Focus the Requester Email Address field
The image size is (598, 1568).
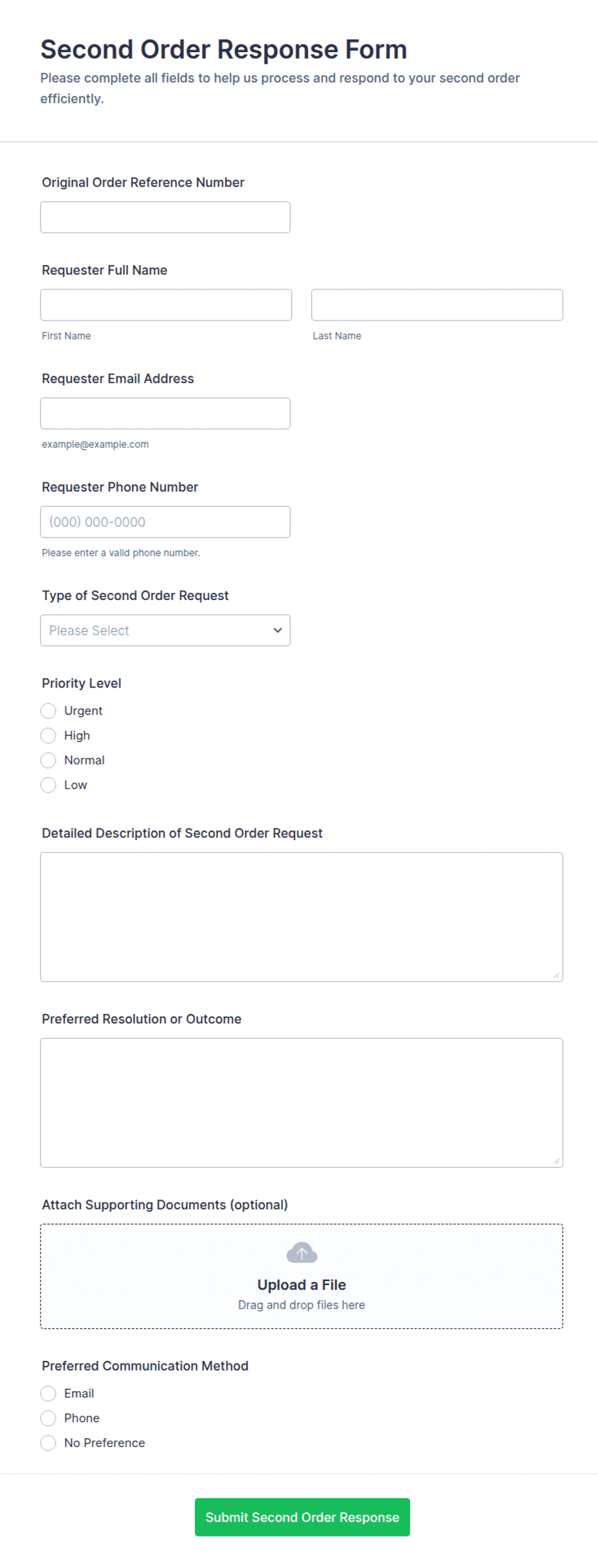pos(165,414)
